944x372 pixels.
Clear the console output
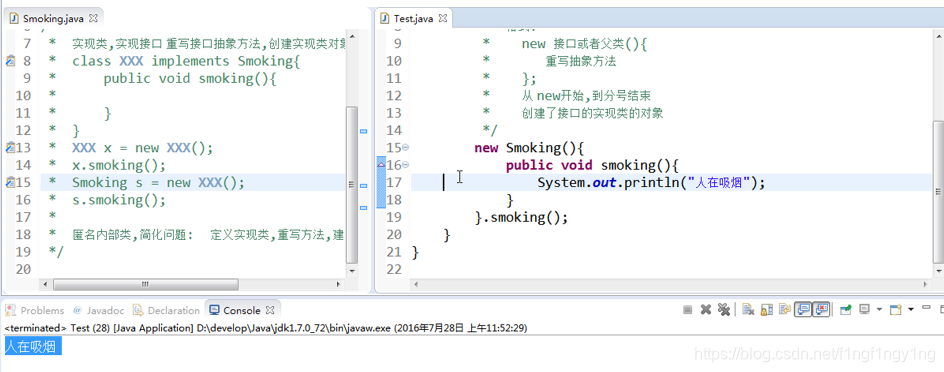748,309
